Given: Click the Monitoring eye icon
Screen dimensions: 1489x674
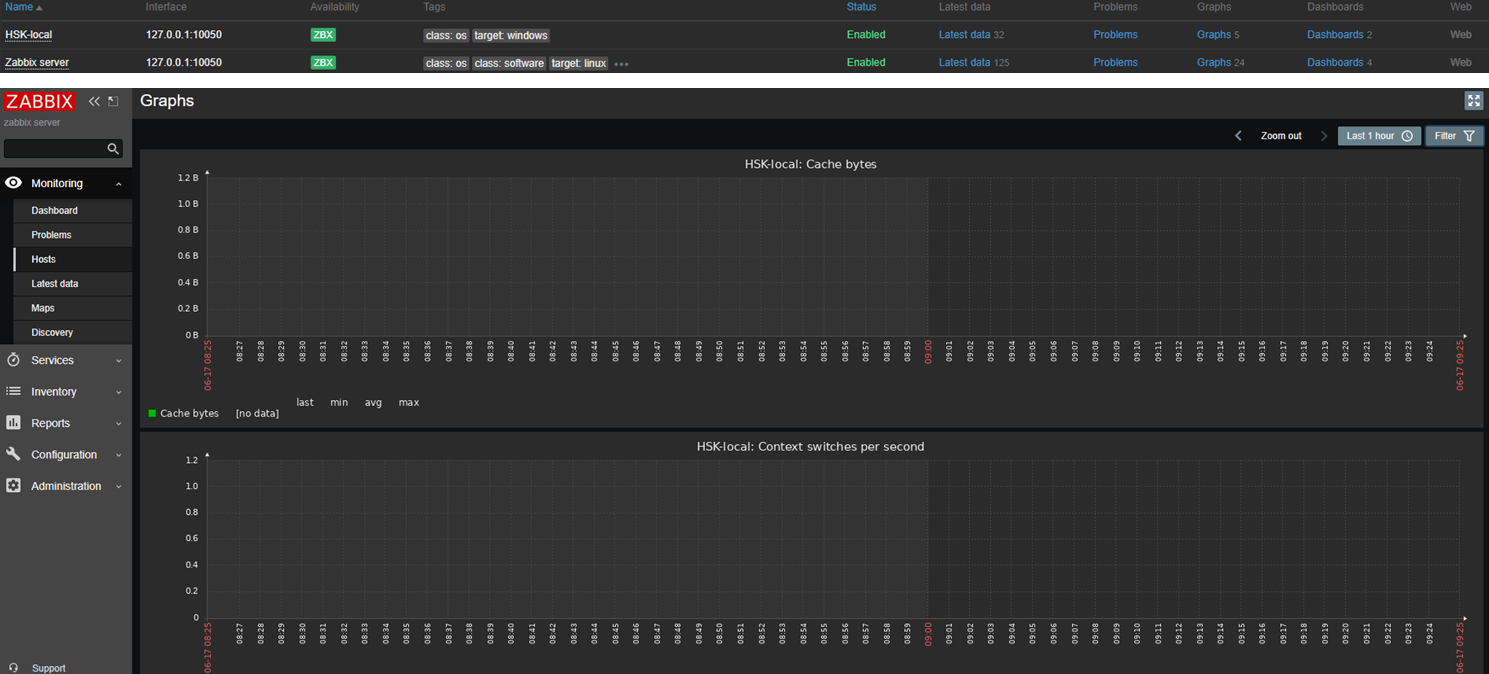Looking at the screenshot, I should point(14,183).
